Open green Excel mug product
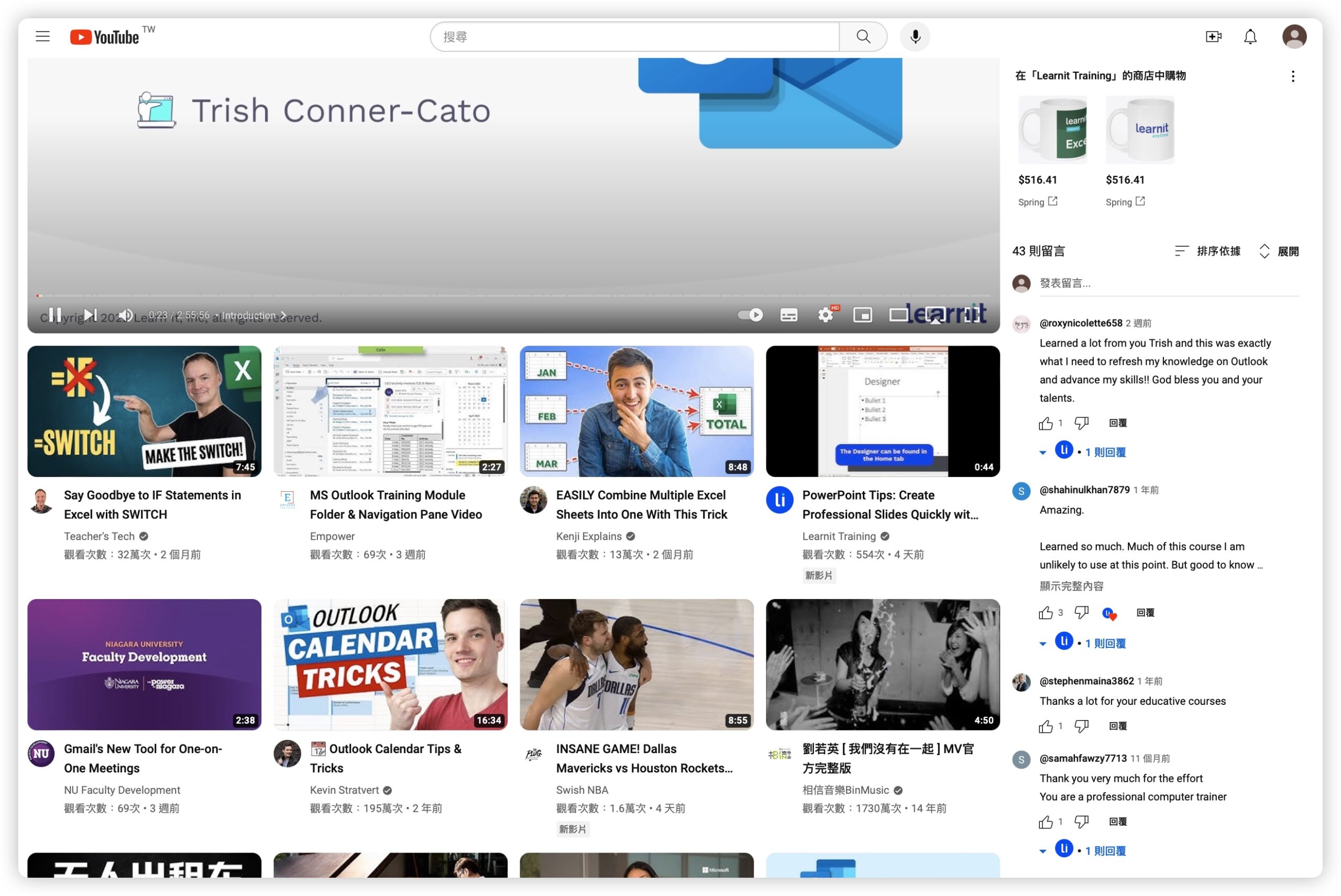The height and width of the screenshot is (896, 1341). [1052, 130]
